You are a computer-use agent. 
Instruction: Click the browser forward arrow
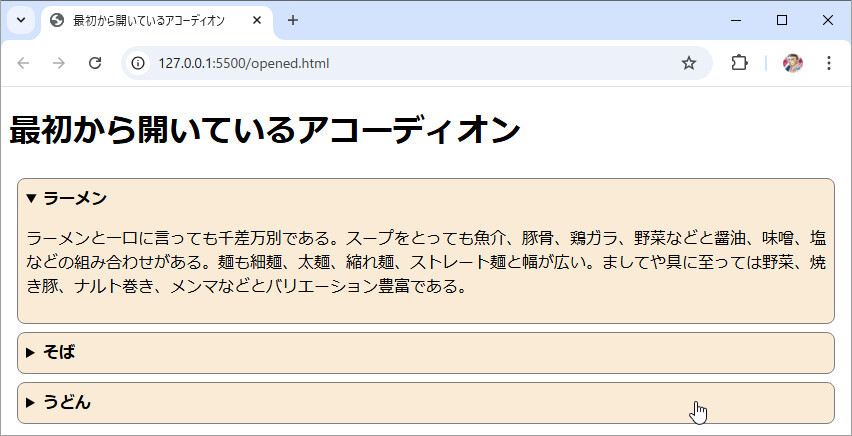pos(59,63)
